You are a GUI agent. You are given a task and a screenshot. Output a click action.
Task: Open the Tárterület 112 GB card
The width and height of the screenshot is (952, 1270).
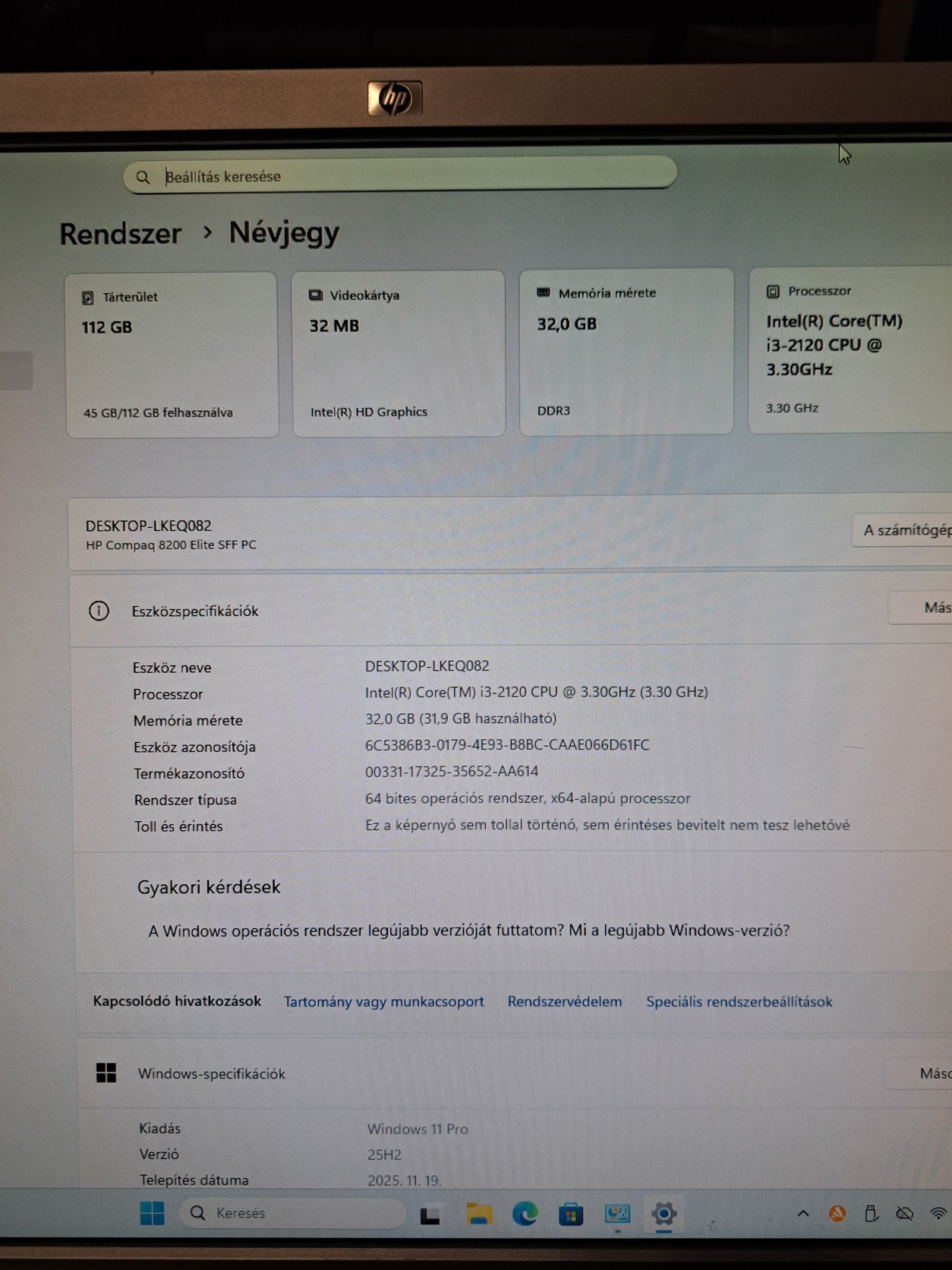[x=172, y=355]
